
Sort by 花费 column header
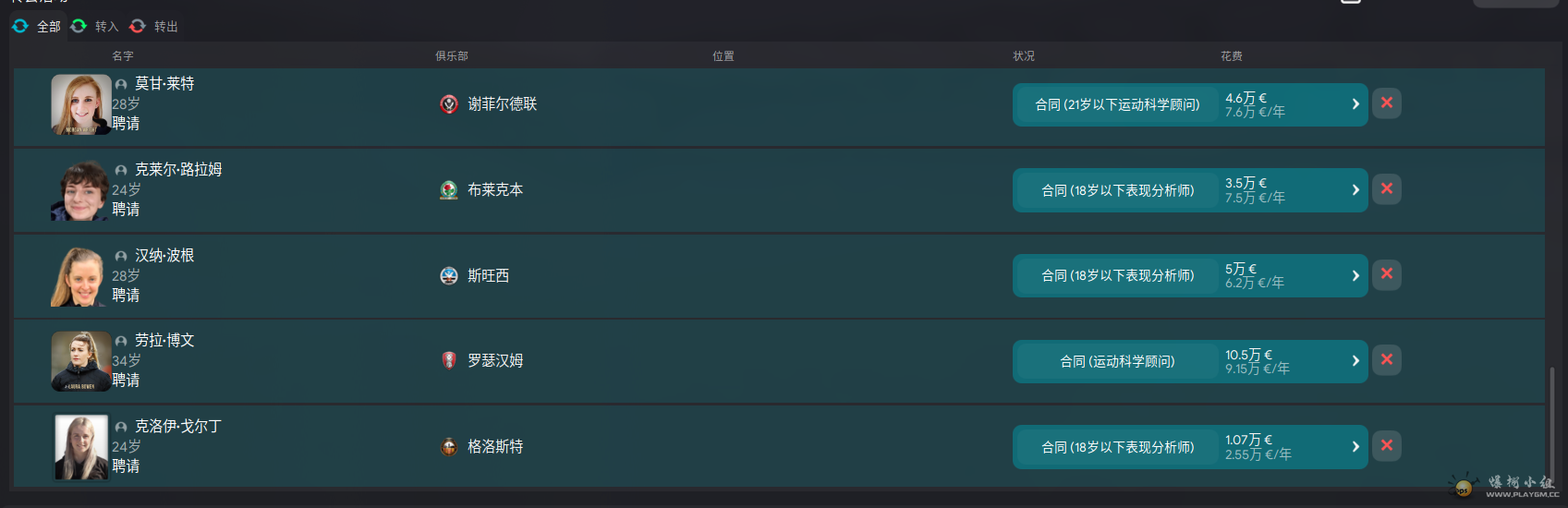(1231, 56)
